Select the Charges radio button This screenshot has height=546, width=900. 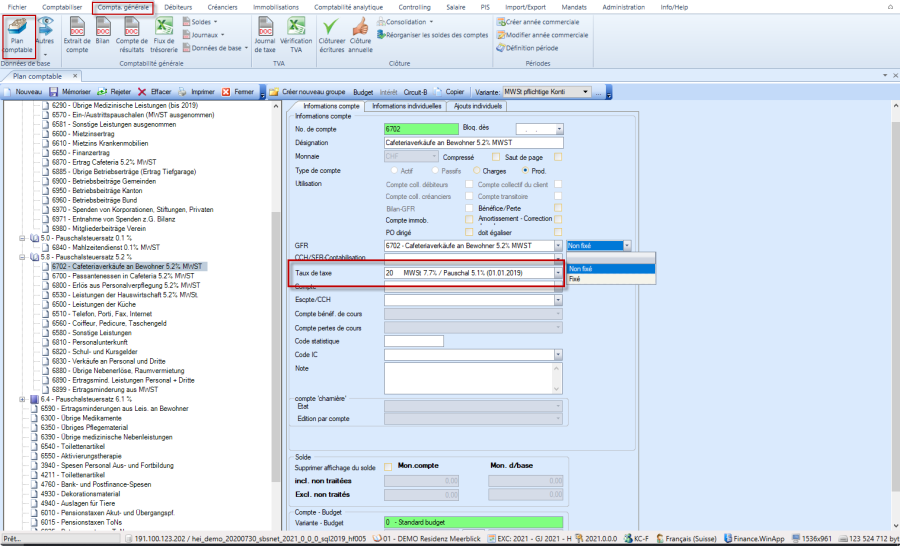[x=476, y=171]
